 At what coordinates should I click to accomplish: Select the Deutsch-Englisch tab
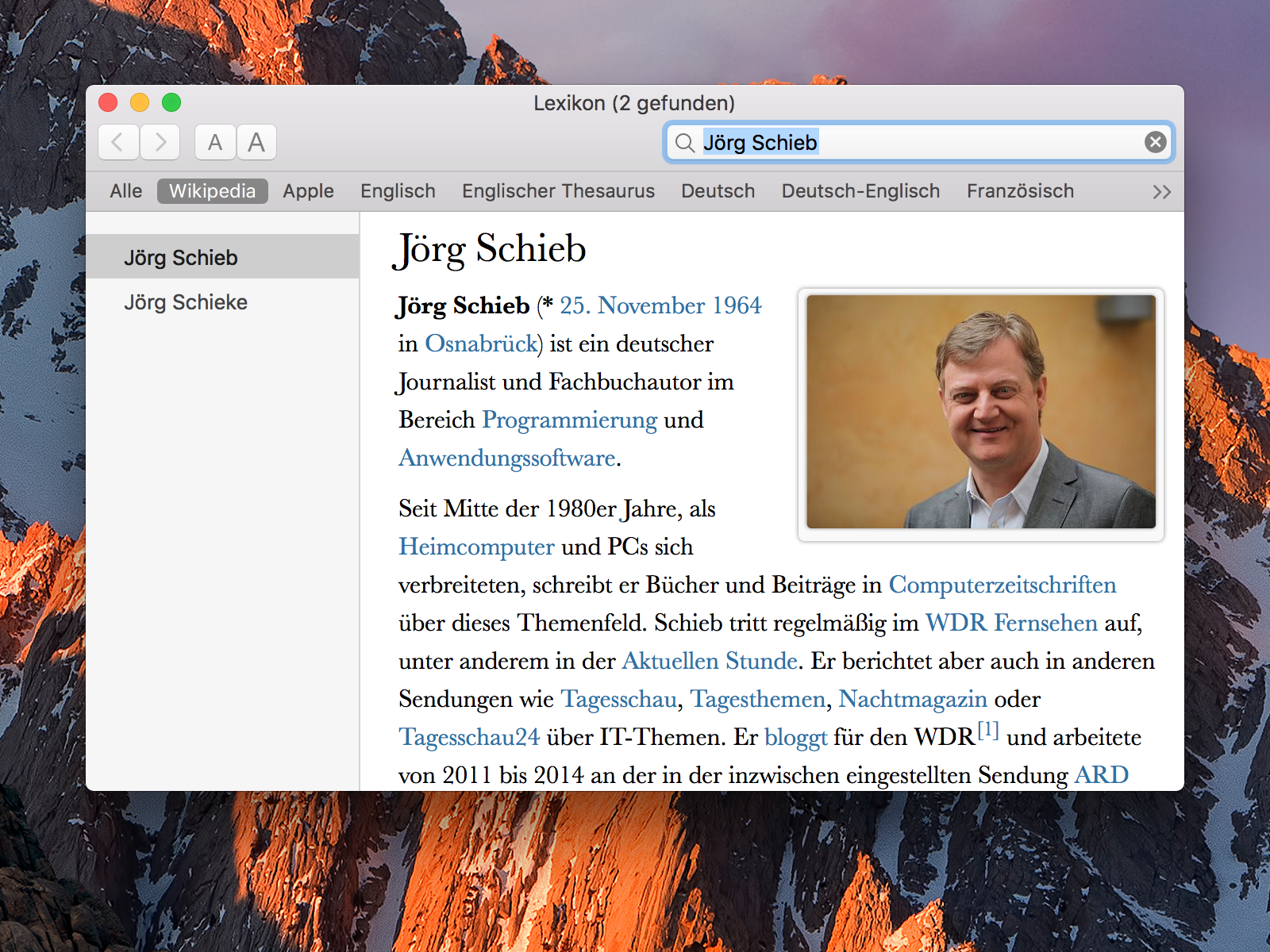point(860,191)
